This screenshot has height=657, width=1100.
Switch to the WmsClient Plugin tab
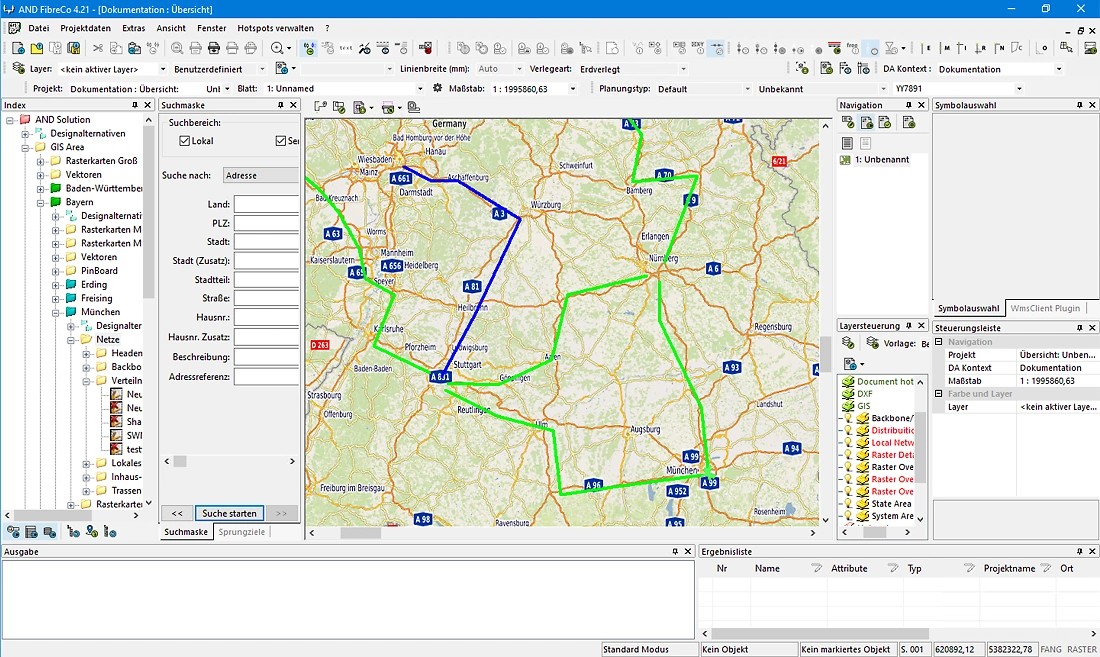[1045, 309]
